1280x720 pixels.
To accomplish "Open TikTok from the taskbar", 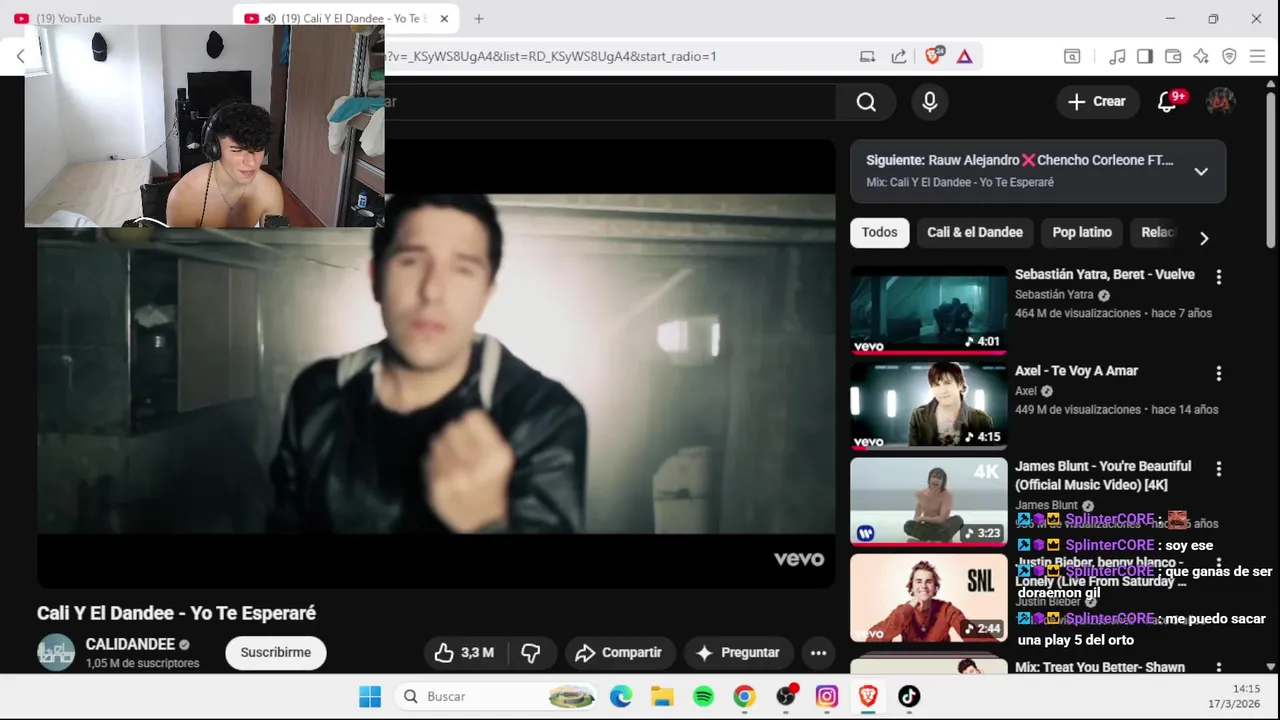I will tap(908, 696).
